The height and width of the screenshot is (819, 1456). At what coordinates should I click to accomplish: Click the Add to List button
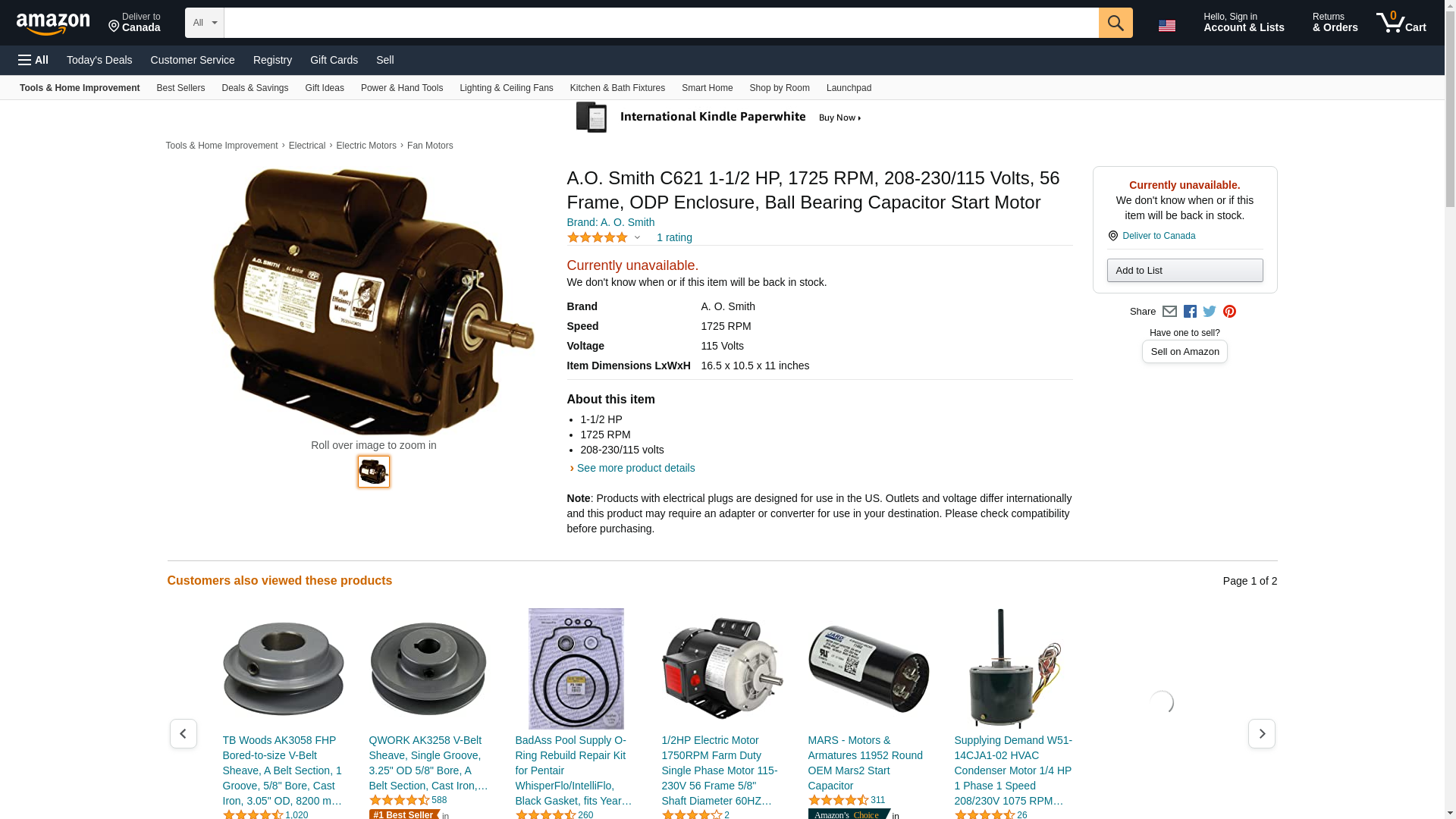(1185, 271)
